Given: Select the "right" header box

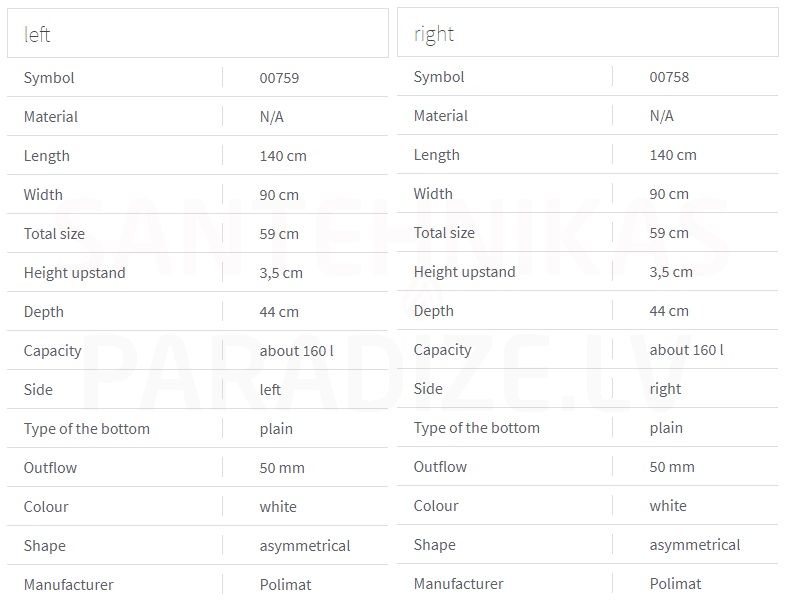Looking at the screenshot, I should [587, 32].
